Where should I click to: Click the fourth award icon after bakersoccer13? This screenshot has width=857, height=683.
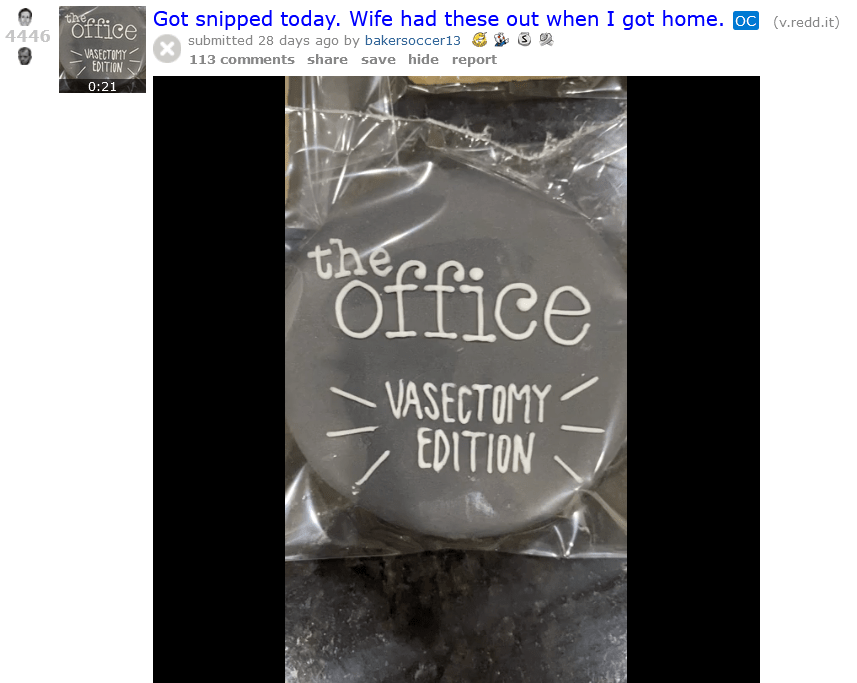pos(546,39)
